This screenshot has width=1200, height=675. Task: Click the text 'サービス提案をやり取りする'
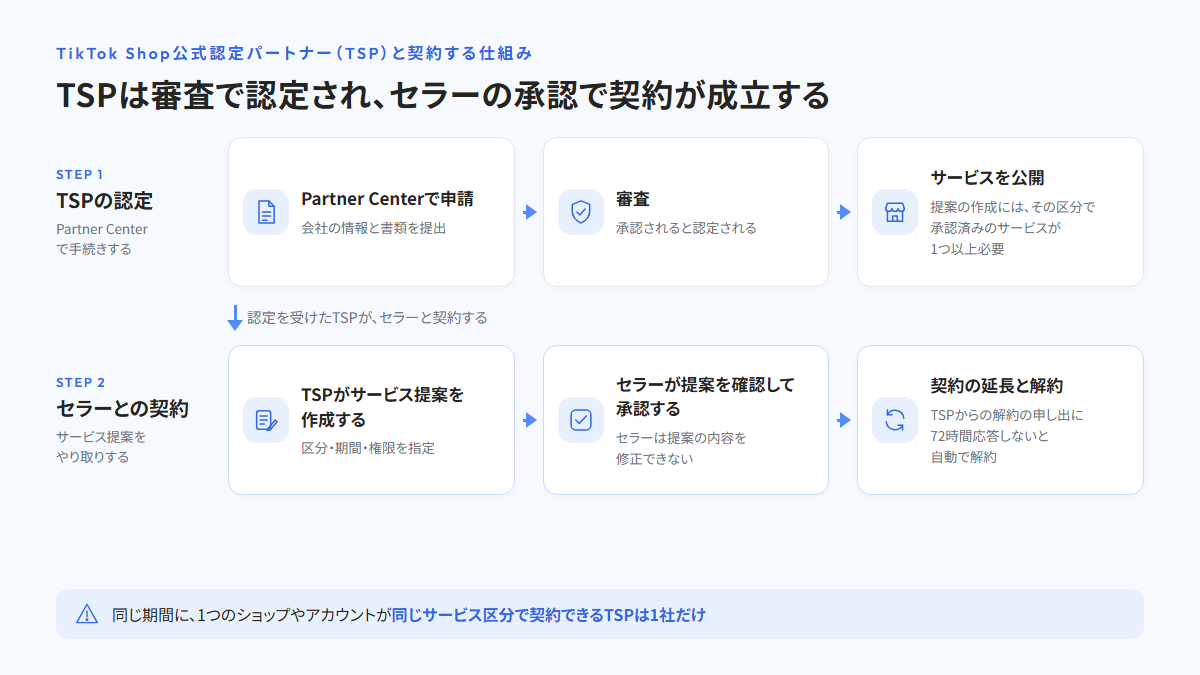101,447
